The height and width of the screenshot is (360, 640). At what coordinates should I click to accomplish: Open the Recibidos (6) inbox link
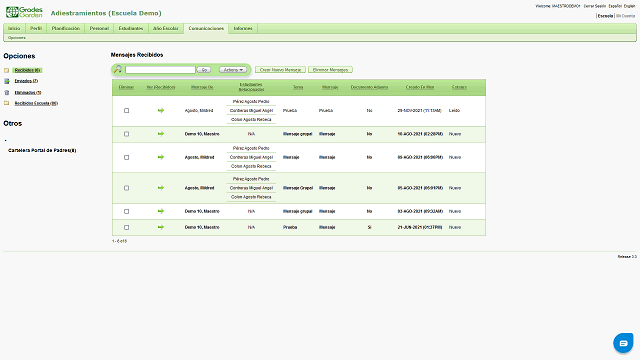click(x=27, y=70)
